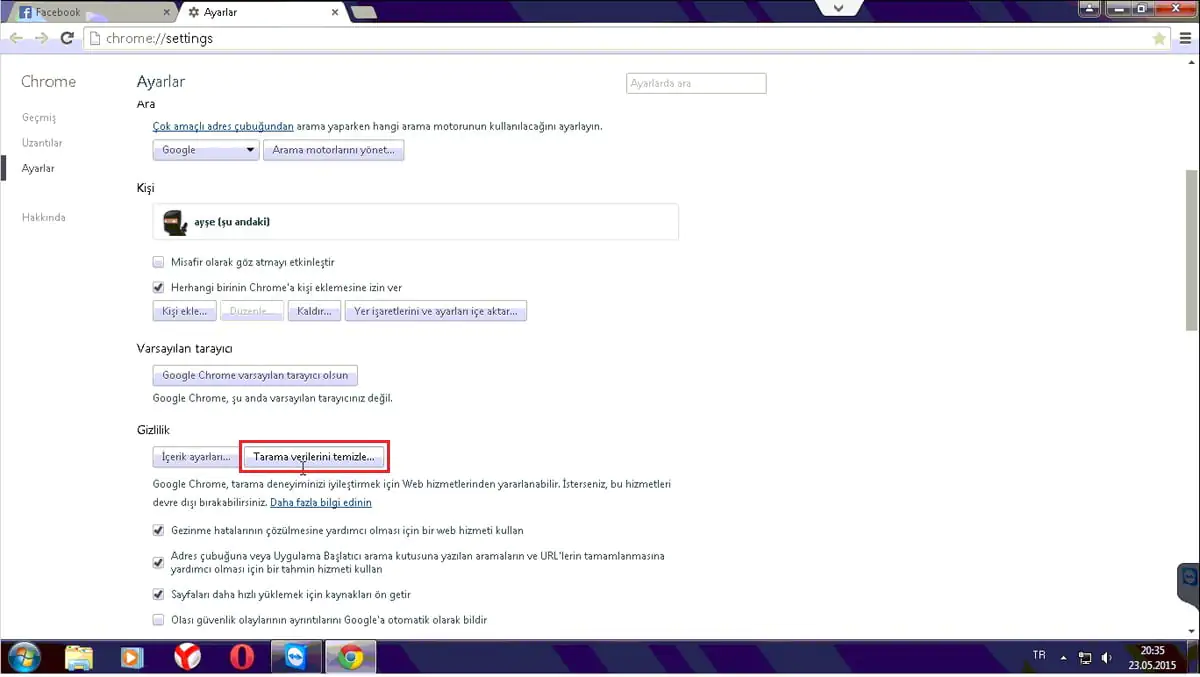This screenshot has height=677, width=1200.
Task: Open TeamViewer from the taskbar
Action: (x=296, y=657)
